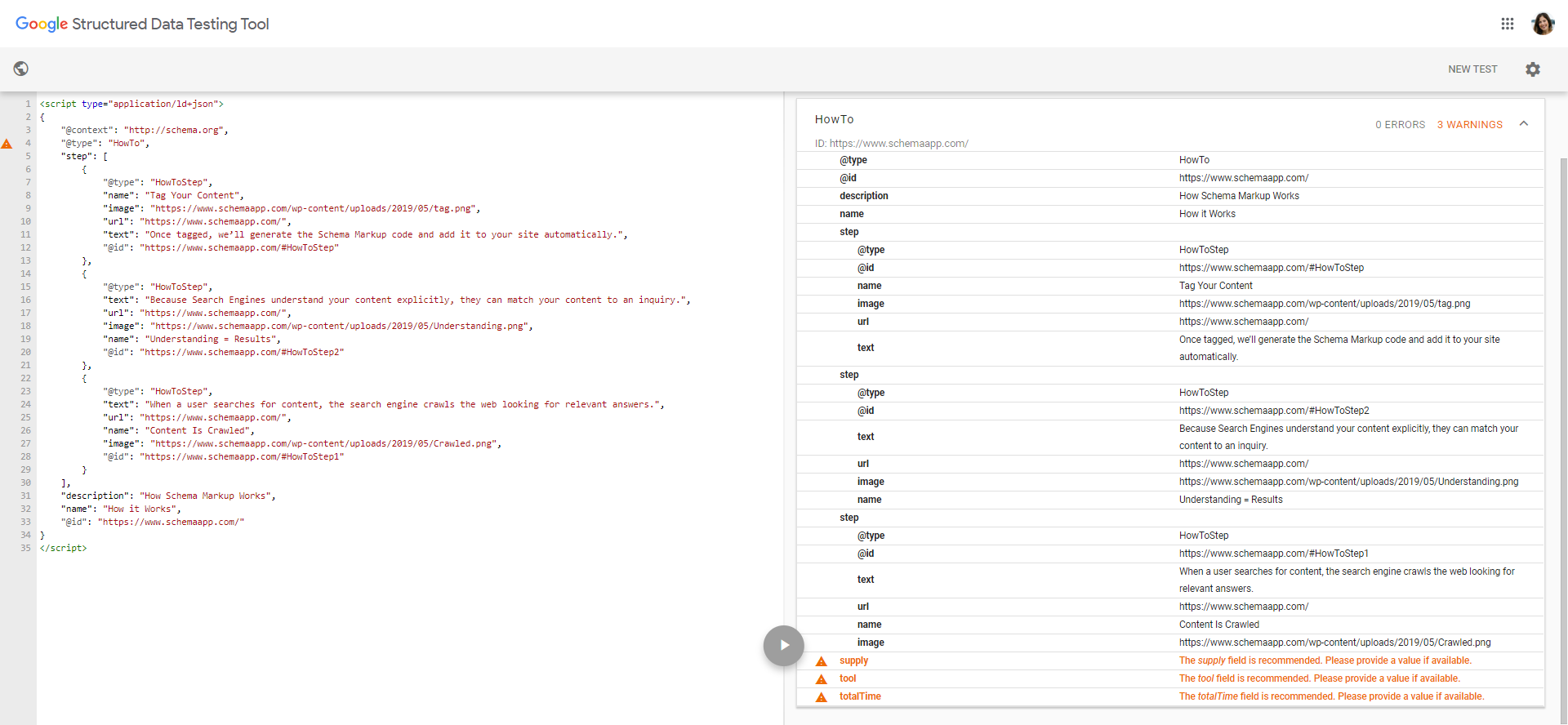Click code line with #HowToStep" id
1568x725 pixels.
pyautogui.click(x=220, y=247)
